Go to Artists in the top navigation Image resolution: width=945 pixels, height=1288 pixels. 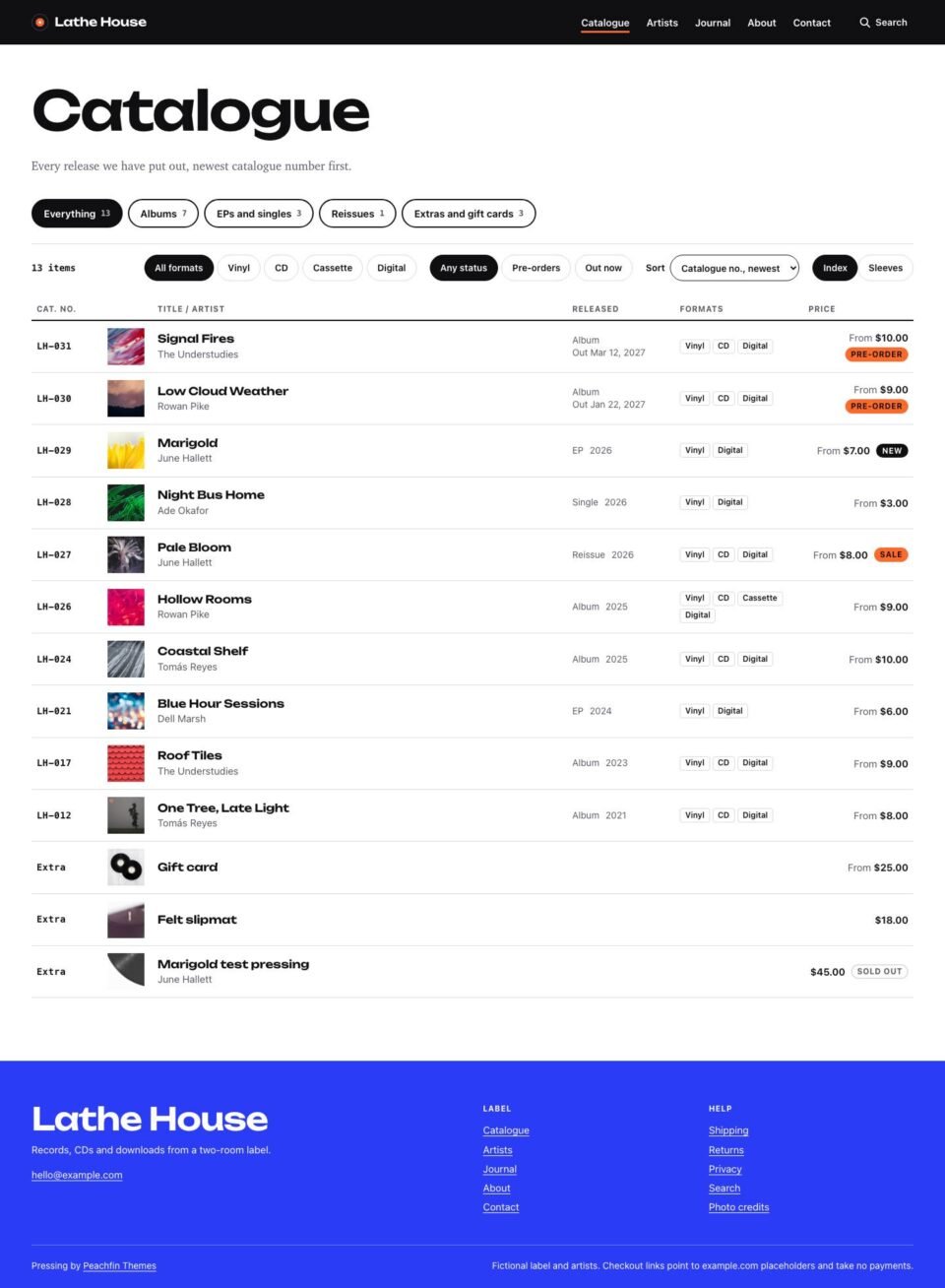(x=662, y=23)
